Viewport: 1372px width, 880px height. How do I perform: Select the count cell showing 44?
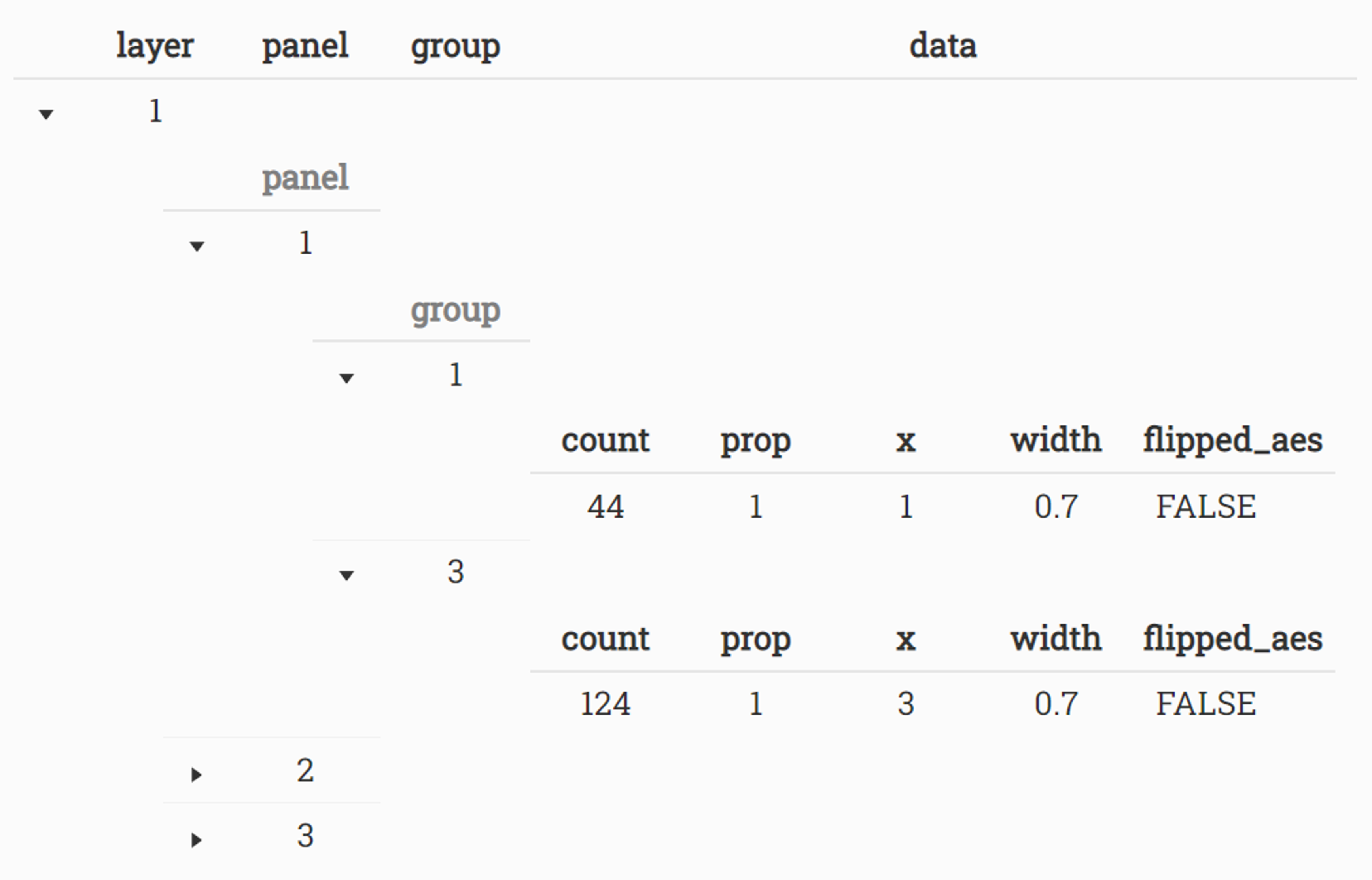point(606,506)
